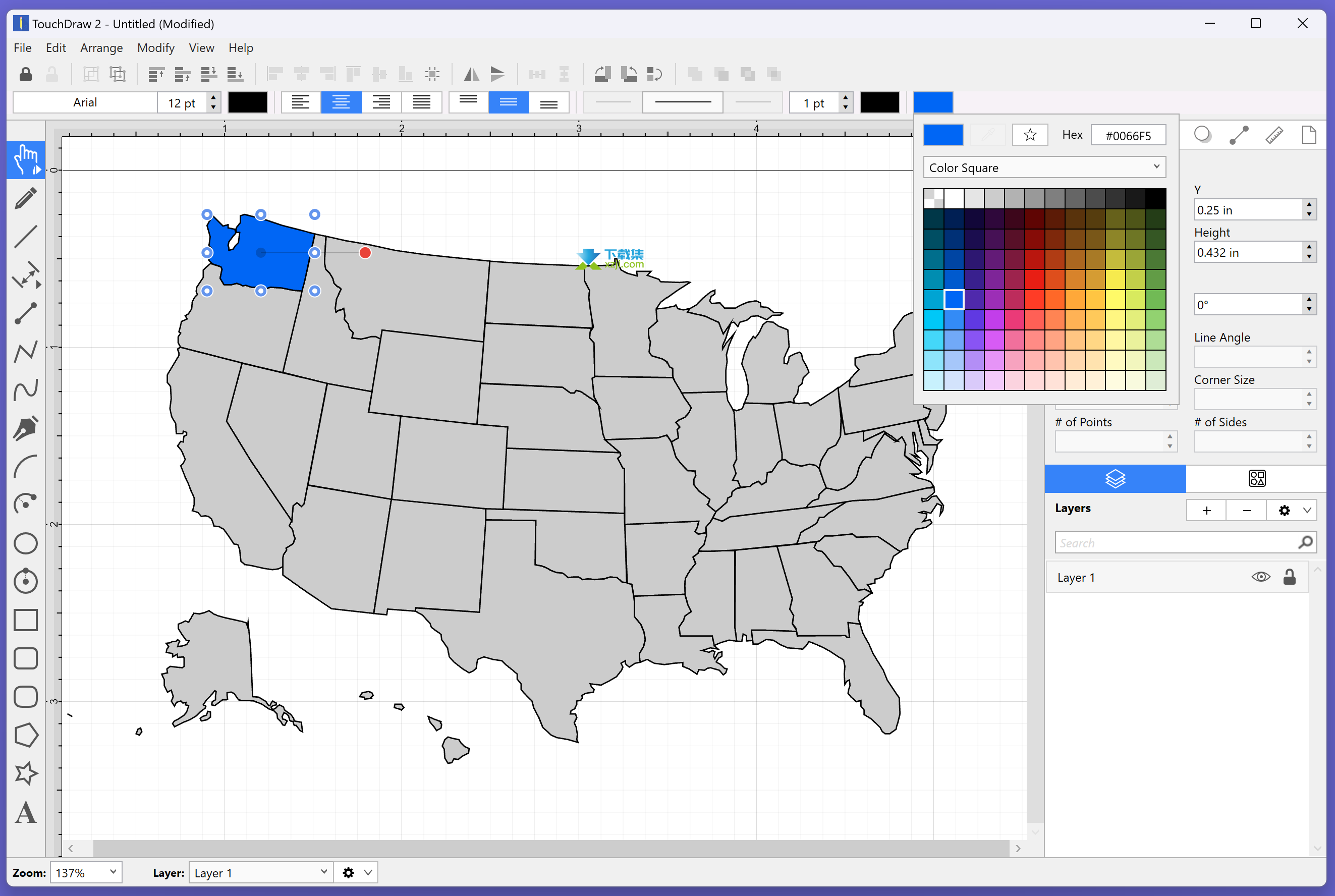Click the Add Layer plus button
This screenshot has width=1335, height=896.
pos(1206,510)
